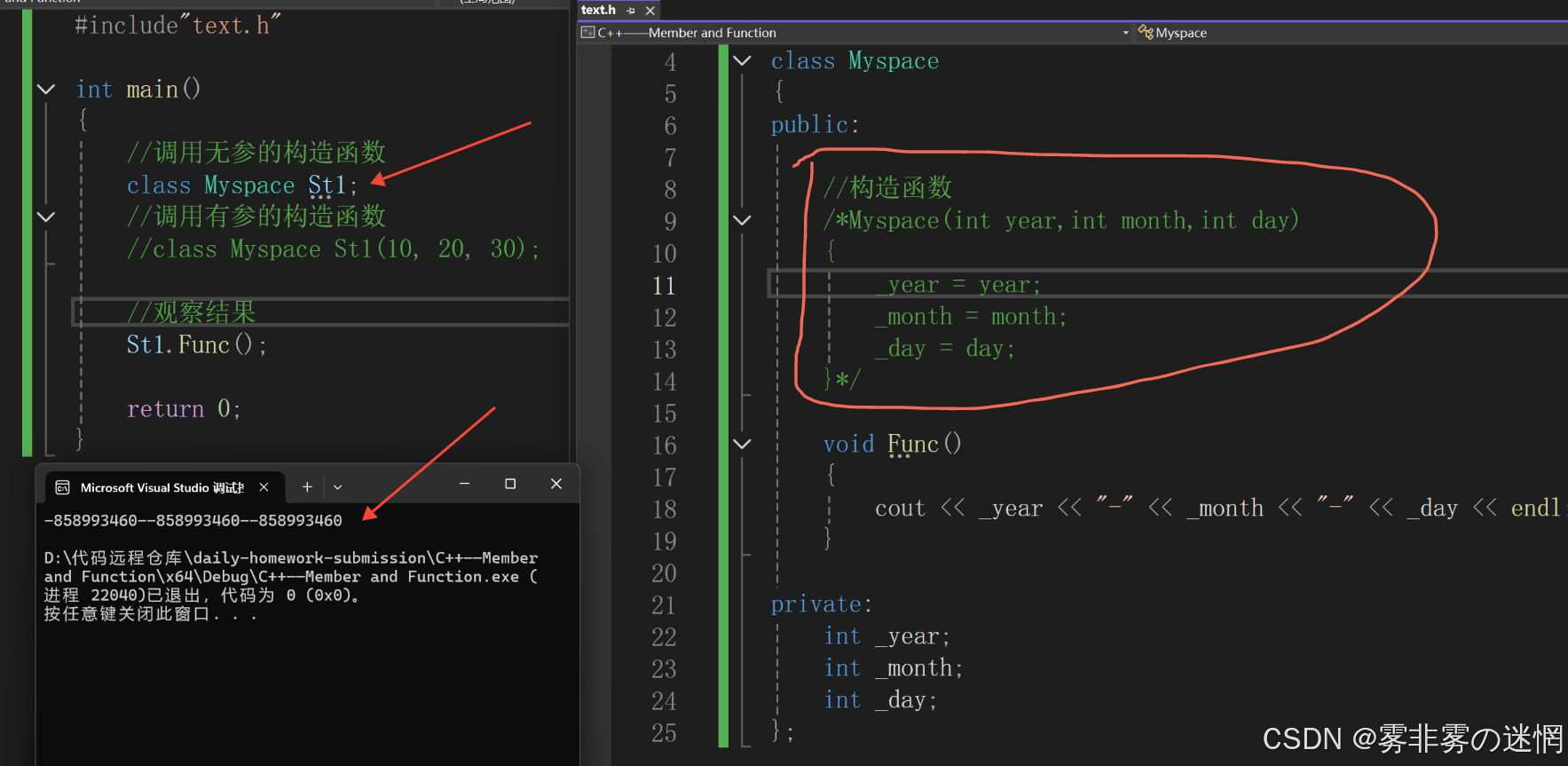1568x766 pixels.
Task: Click the //观察结果 comment line
Action: tap(192, 312)
